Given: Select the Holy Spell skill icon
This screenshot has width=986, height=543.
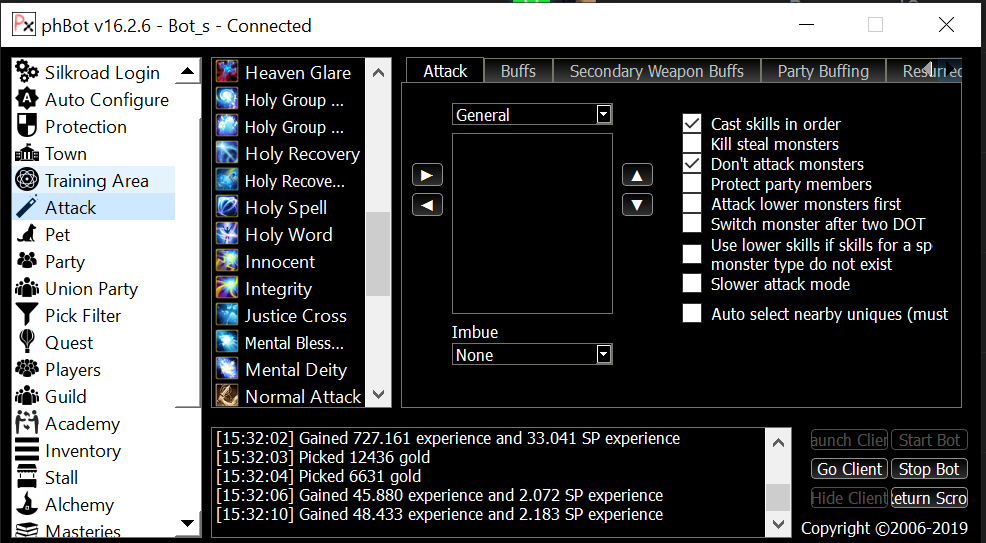Looking at the screenshot, I should [228, 207].
